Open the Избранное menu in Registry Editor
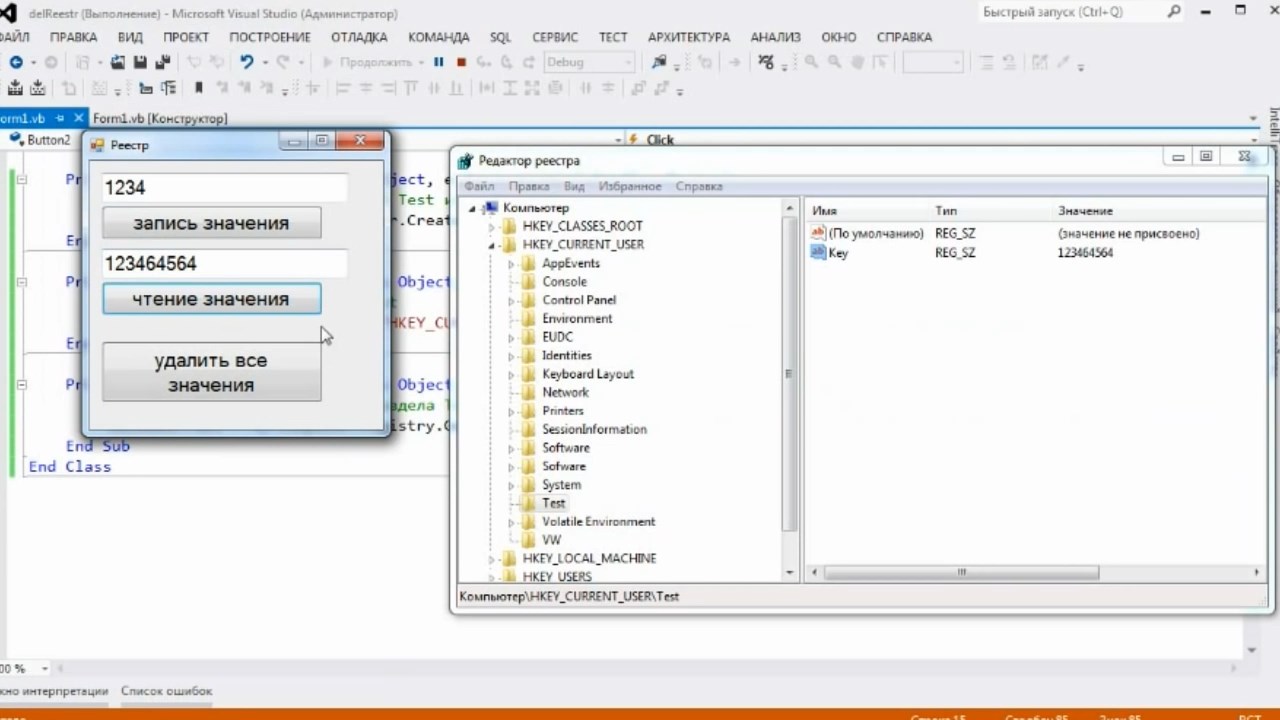Screen dimensions: 1280x720 point(630,186)
